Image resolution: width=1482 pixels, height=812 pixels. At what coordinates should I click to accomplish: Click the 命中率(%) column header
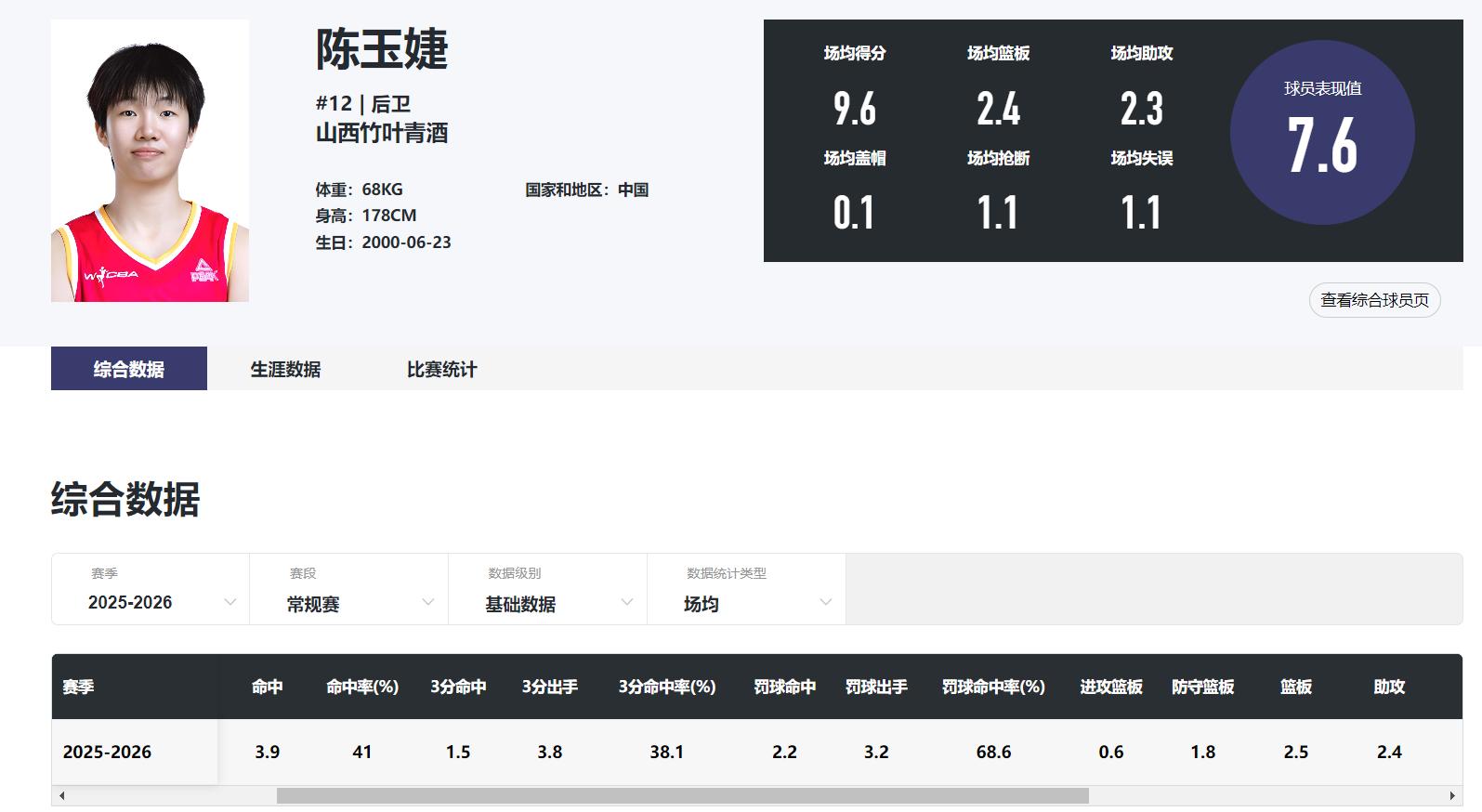361,687
